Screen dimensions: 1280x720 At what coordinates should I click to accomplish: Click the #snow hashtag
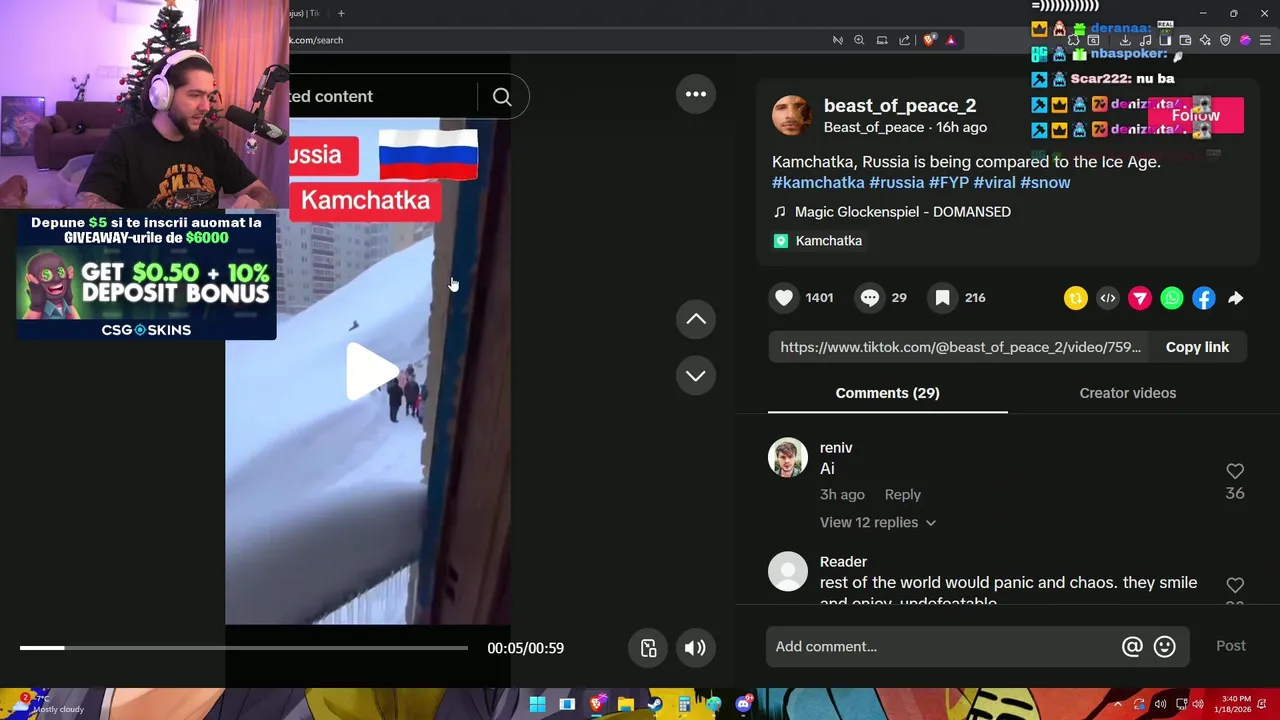point(1045,183)
